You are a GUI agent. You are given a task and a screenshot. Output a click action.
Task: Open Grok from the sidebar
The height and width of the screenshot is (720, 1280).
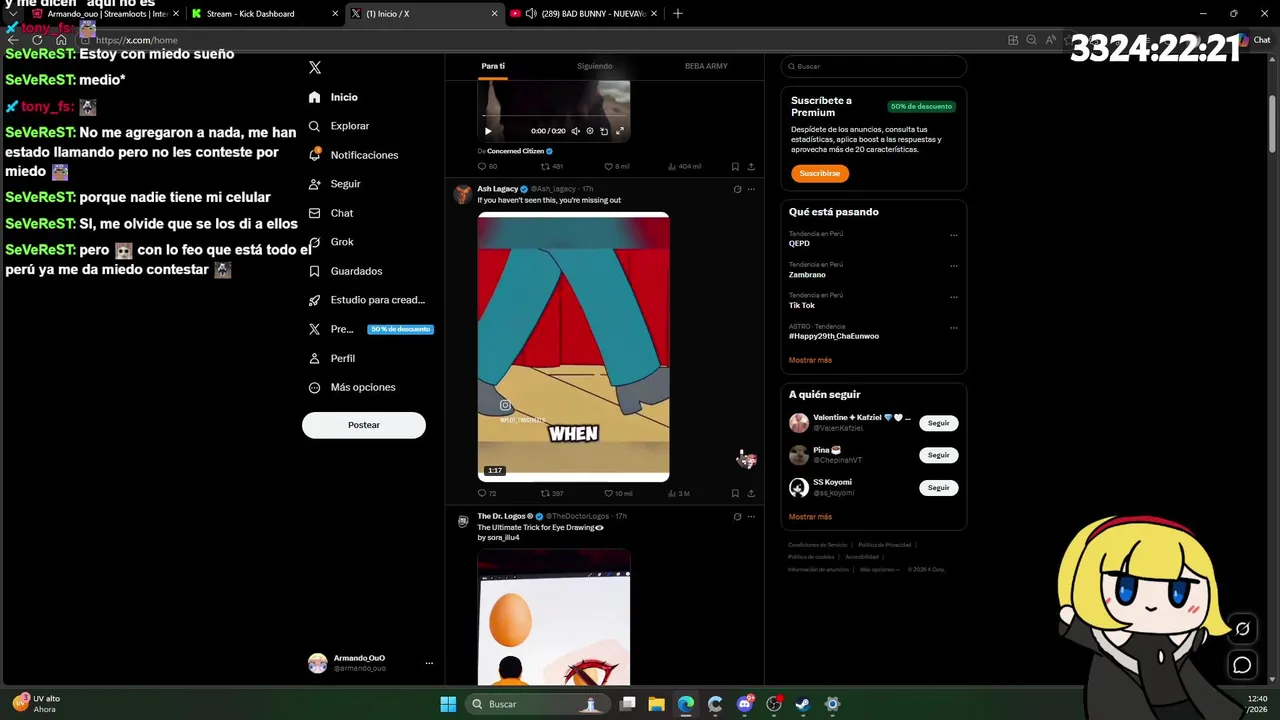pos(331,242)
